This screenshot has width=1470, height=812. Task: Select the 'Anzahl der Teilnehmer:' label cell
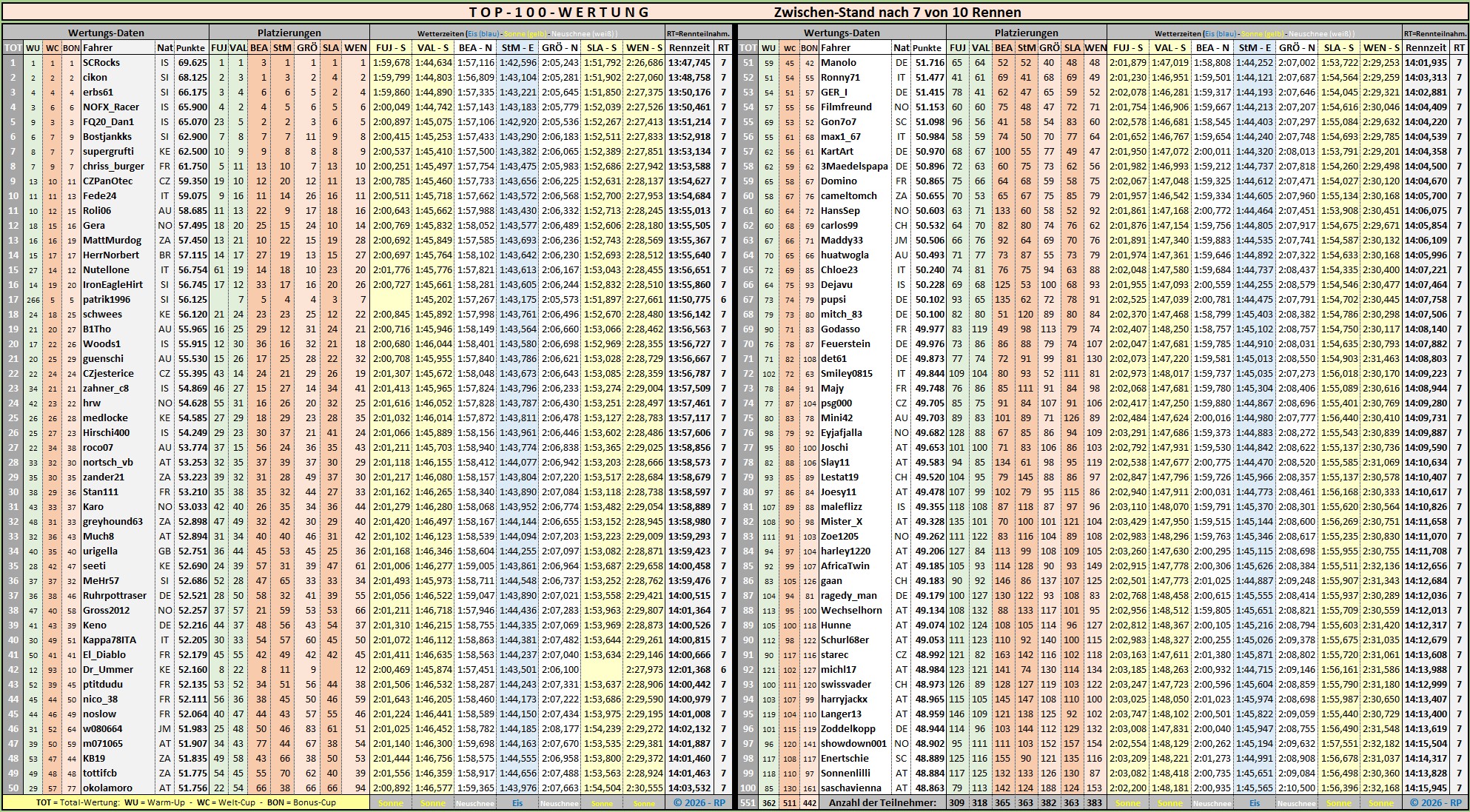[882, 802]
